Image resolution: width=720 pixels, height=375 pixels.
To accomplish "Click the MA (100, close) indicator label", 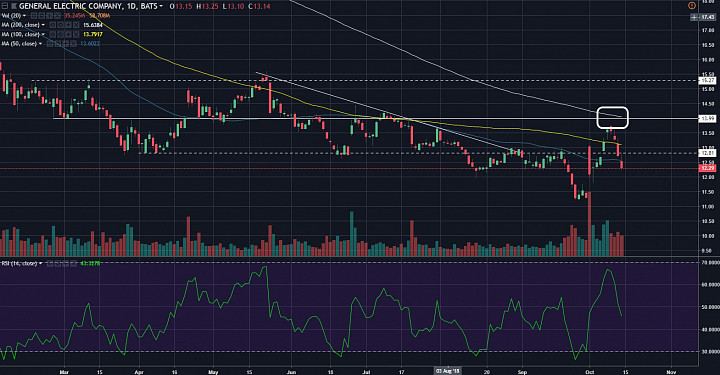I will [x=20, y=34].
